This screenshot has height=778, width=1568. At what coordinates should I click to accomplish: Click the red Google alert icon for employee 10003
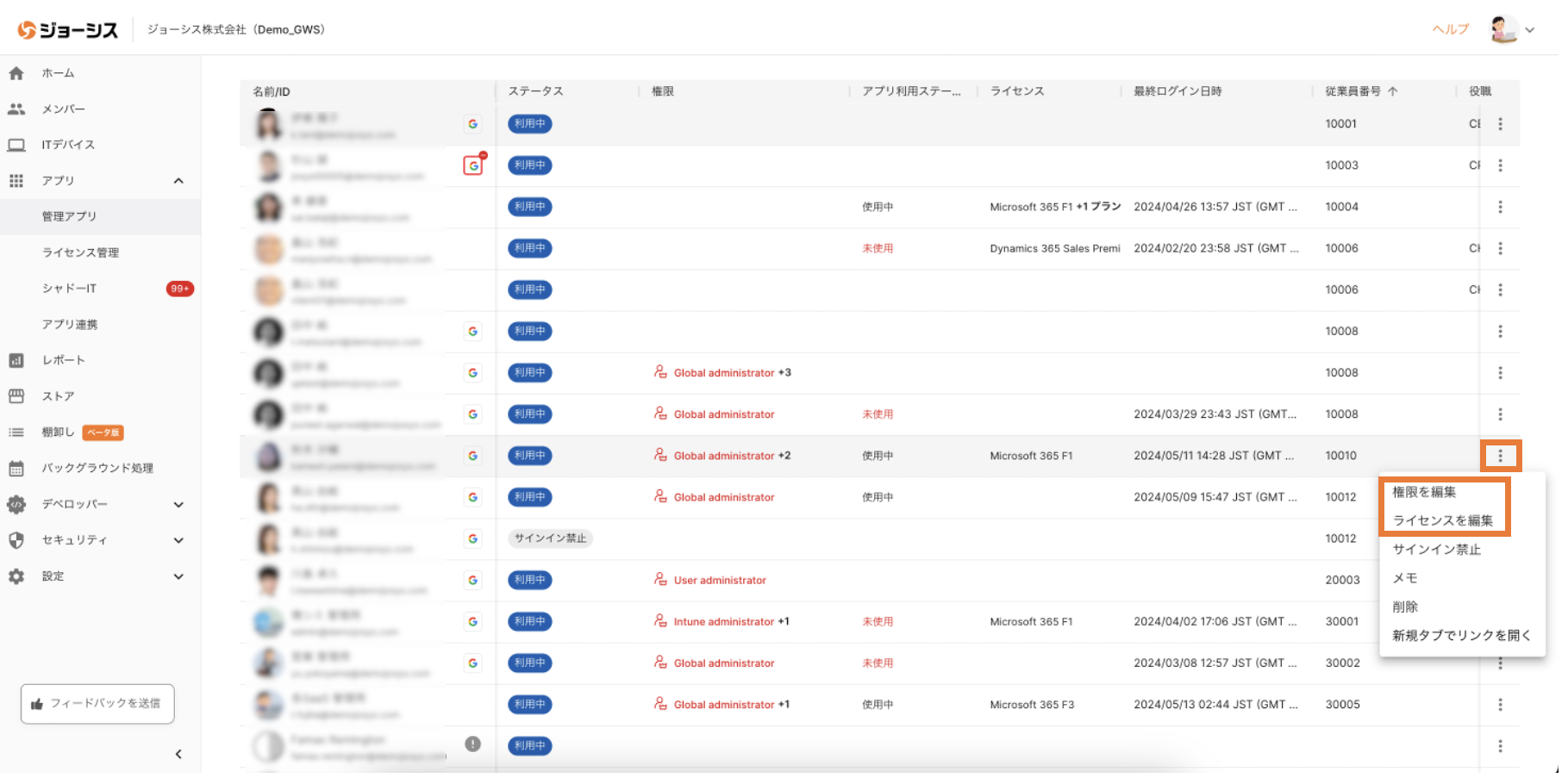pos(473,165)
